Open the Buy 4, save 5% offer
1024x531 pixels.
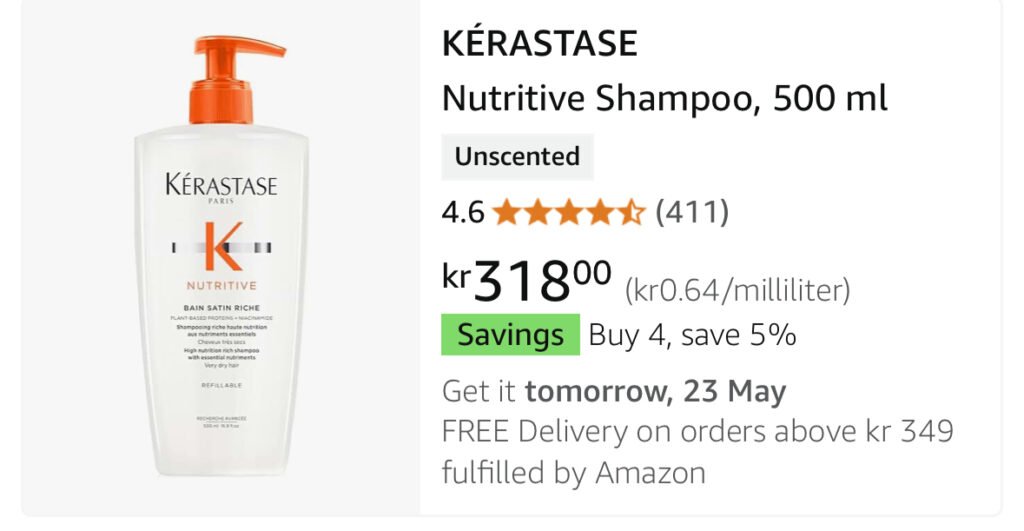[692, 335]
